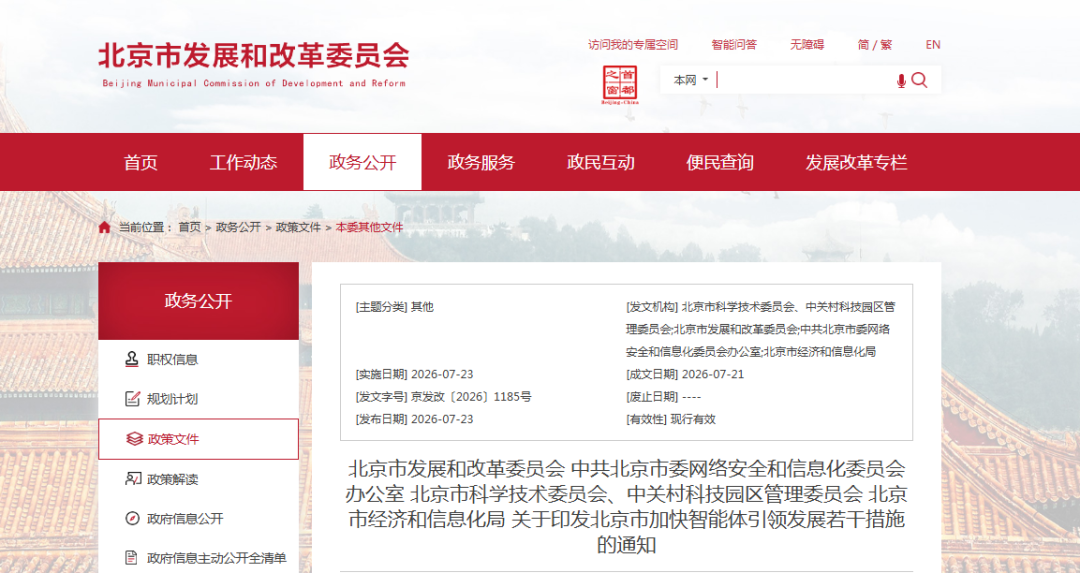This screenshot has height=573, width=1080.
Task: Click the microphone voice search icon
Action: pos(901,81)
